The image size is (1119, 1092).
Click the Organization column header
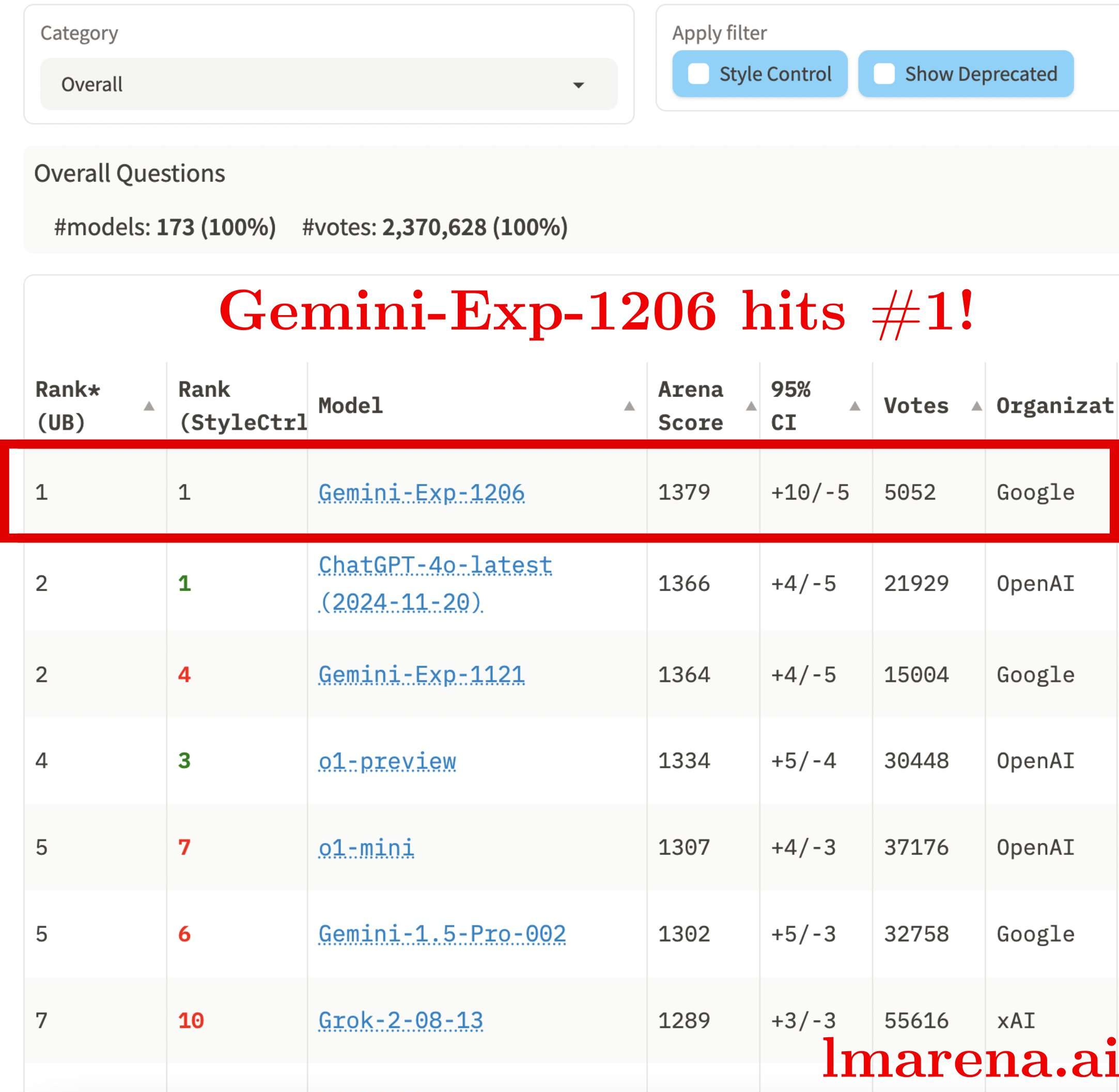1054,406
